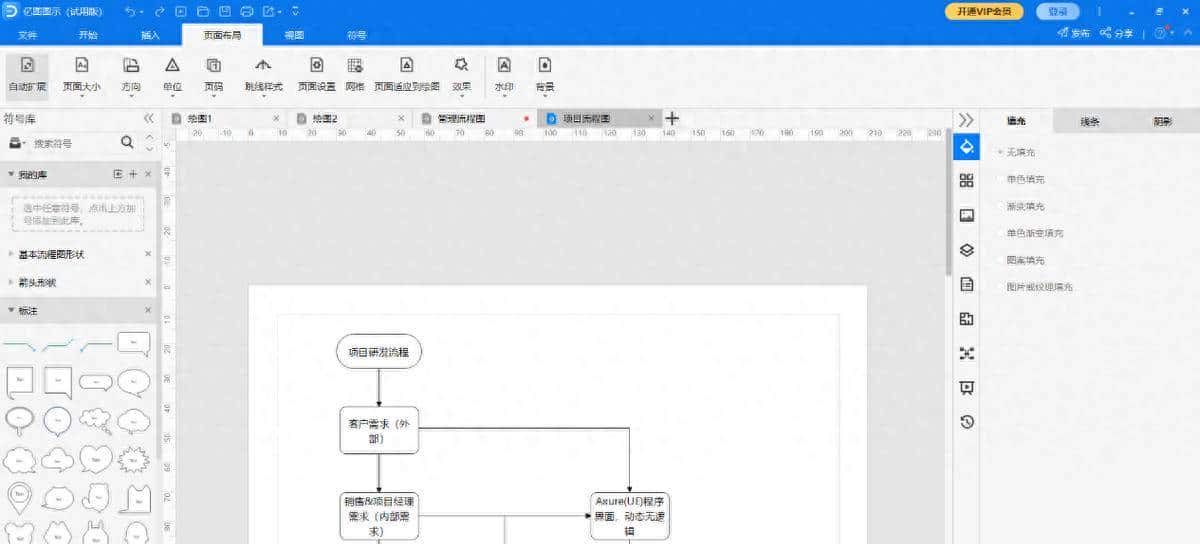Image resolution: width=1200 pixels, height=544 pixels.
Task: Click the search magnifier in symbol library
Action: coord(127,143)
